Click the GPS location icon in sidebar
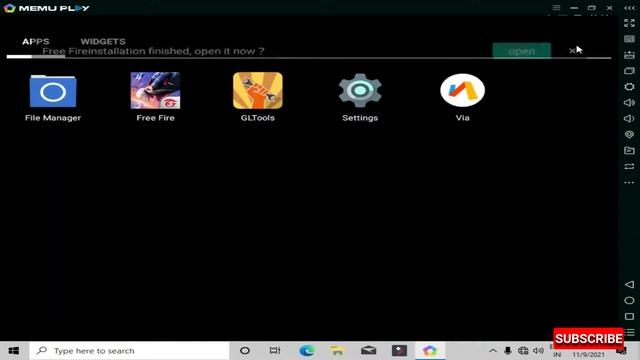Image resolution: width=640 pixels, height=360 pixels. [x=629, y=134]
